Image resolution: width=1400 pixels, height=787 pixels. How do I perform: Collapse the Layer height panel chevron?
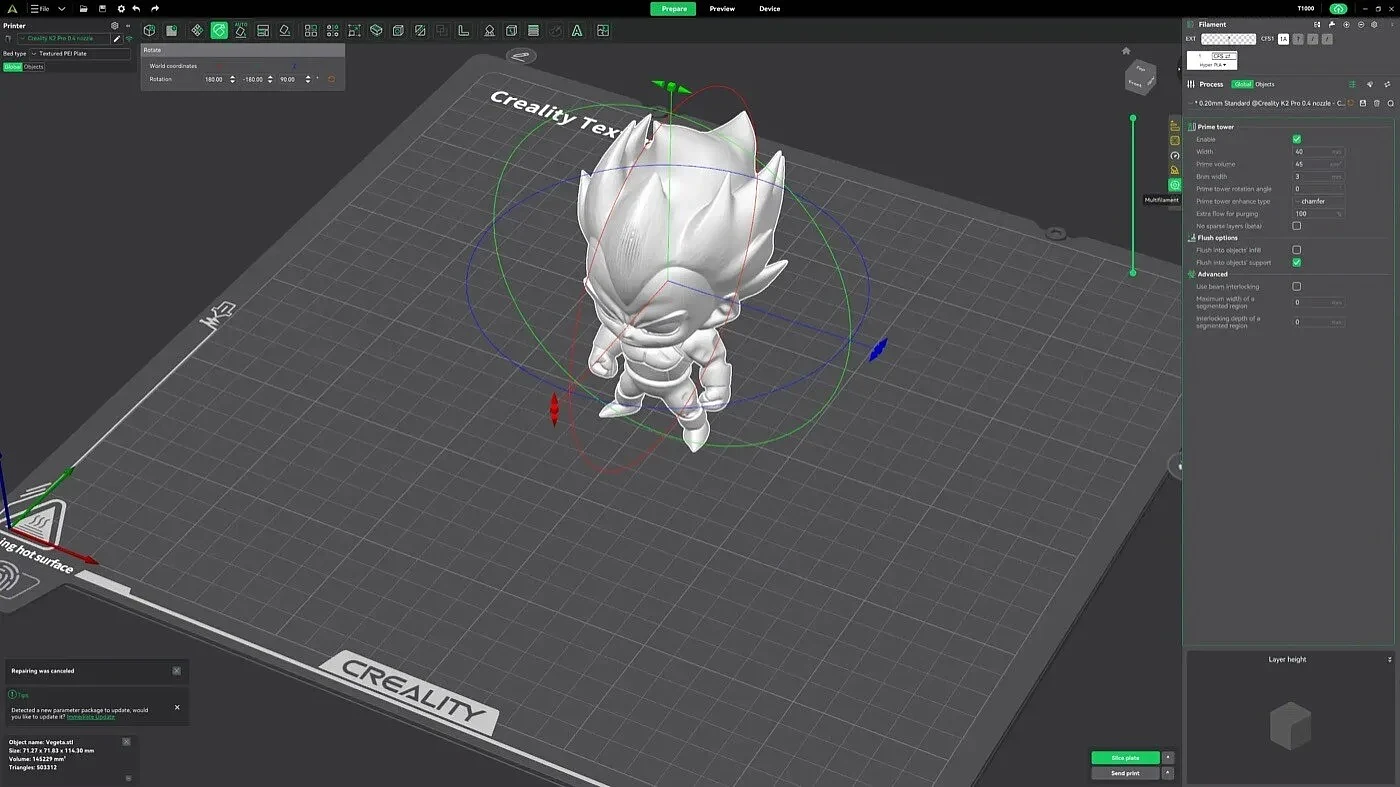click(1390, 660)
